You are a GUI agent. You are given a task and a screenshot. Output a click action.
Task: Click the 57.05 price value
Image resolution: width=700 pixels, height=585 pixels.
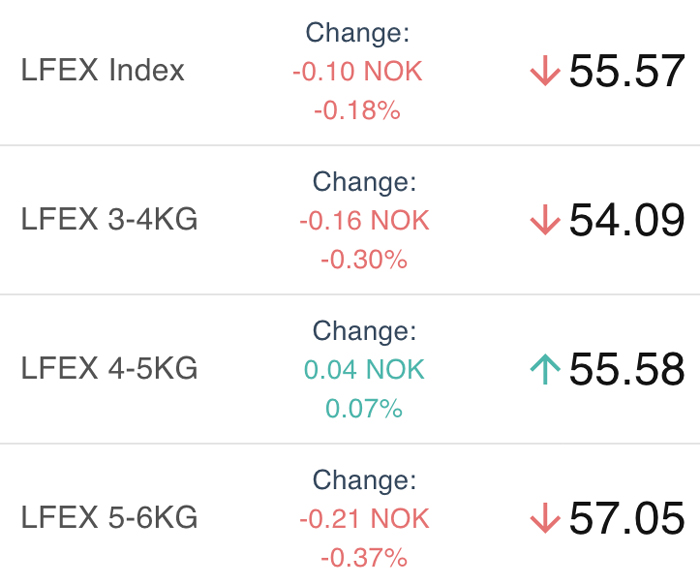(627, 518)
